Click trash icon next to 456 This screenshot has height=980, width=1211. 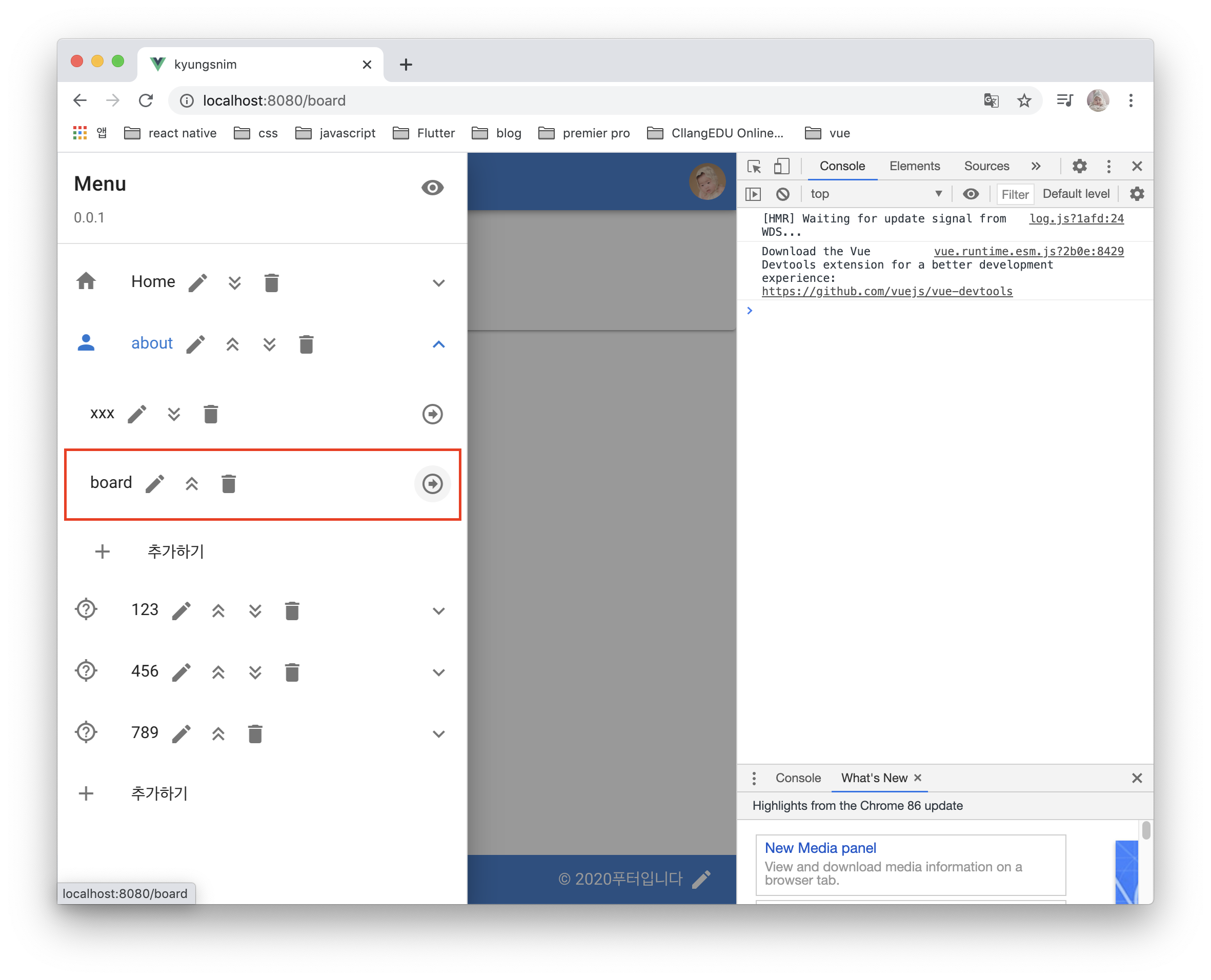pos(292,672)
